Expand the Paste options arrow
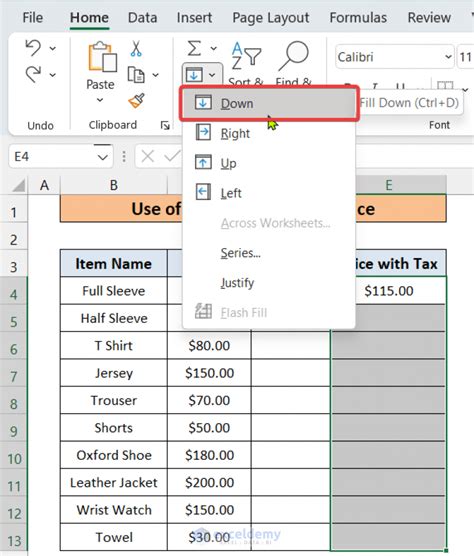 [100, 100]
